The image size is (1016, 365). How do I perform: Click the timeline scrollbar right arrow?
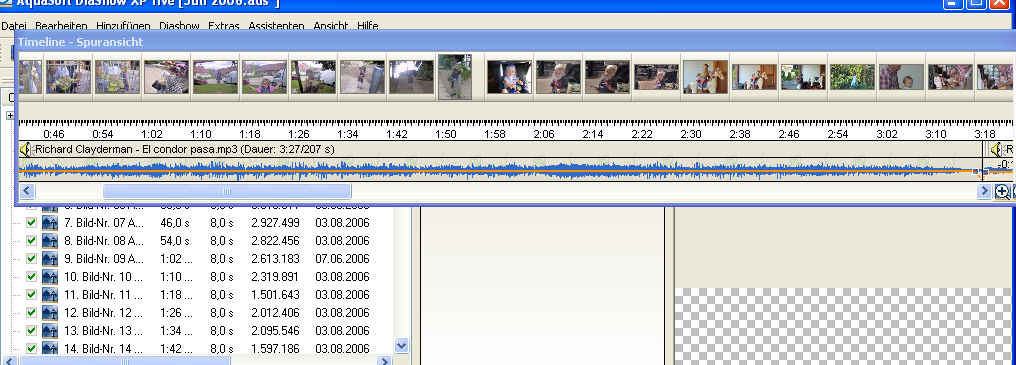(984, 191)
